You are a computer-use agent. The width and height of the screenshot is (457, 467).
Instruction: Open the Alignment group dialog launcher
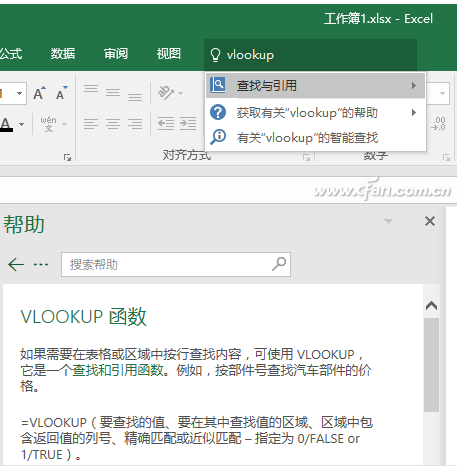point(307,157)
